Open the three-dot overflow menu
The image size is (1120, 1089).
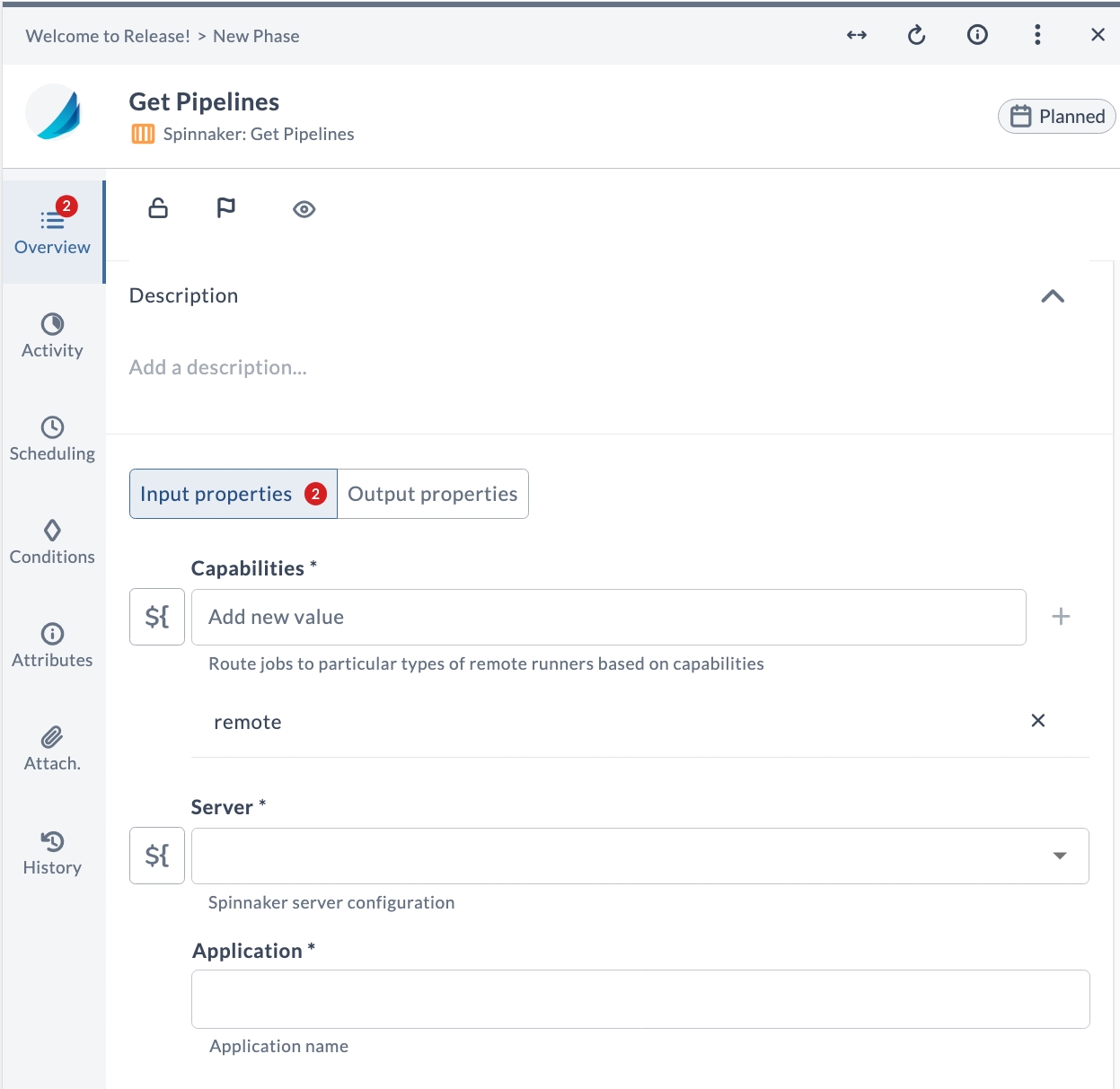point(1037,35)
